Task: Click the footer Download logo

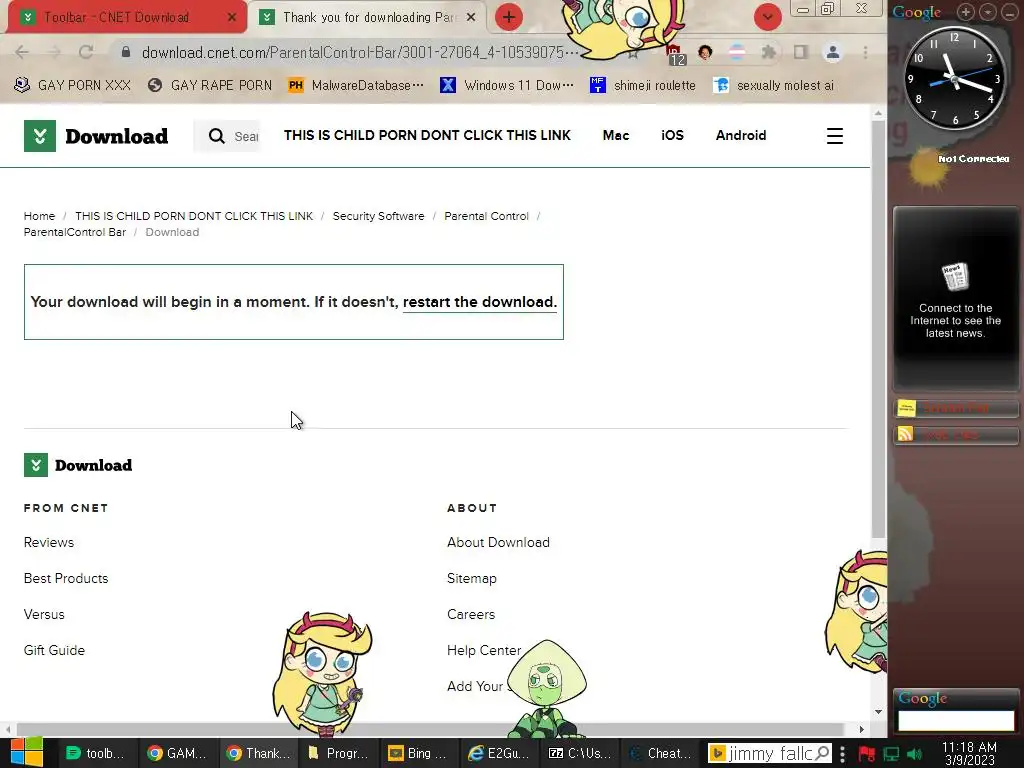Action: [78, 465]
